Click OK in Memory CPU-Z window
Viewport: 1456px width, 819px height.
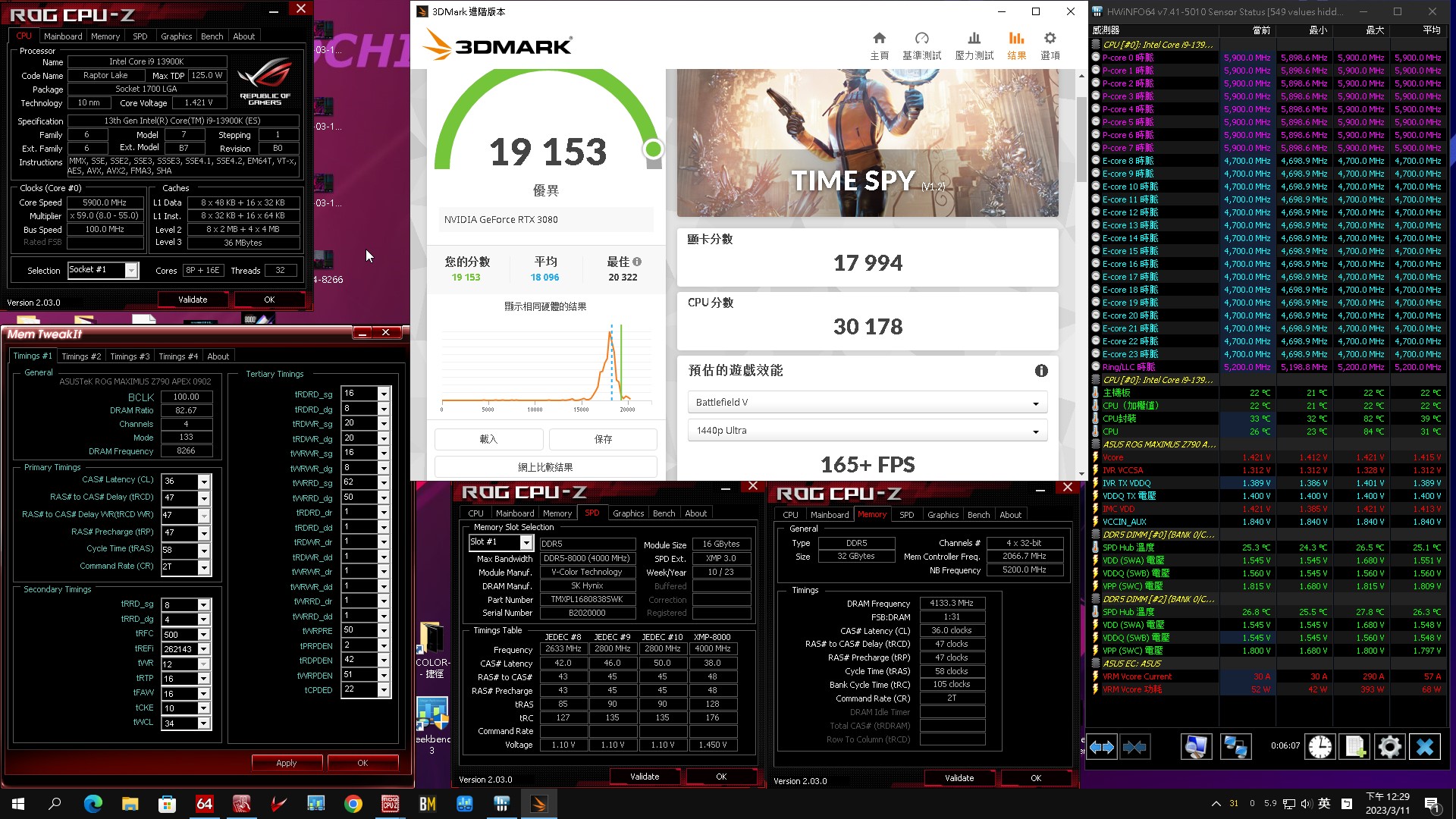(x=1036, y=778)
